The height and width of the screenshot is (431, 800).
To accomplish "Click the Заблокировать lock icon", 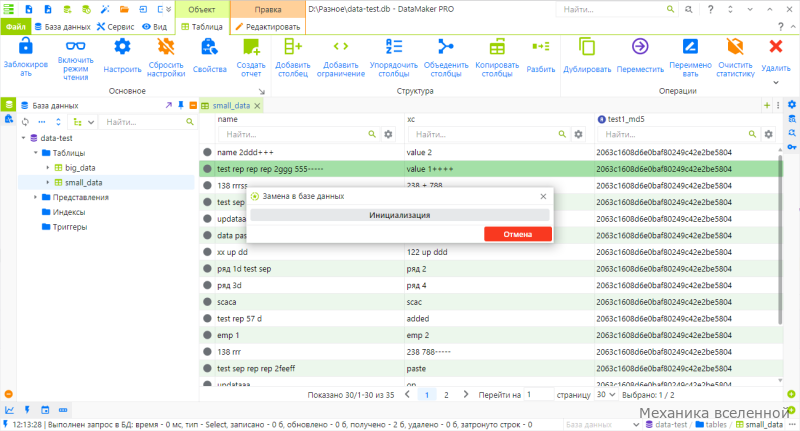I will point(26,47).
